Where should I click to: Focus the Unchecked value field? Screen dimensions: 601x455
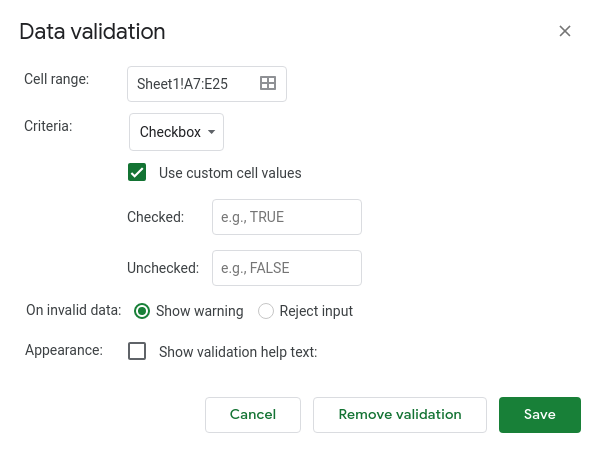point(287,268)
